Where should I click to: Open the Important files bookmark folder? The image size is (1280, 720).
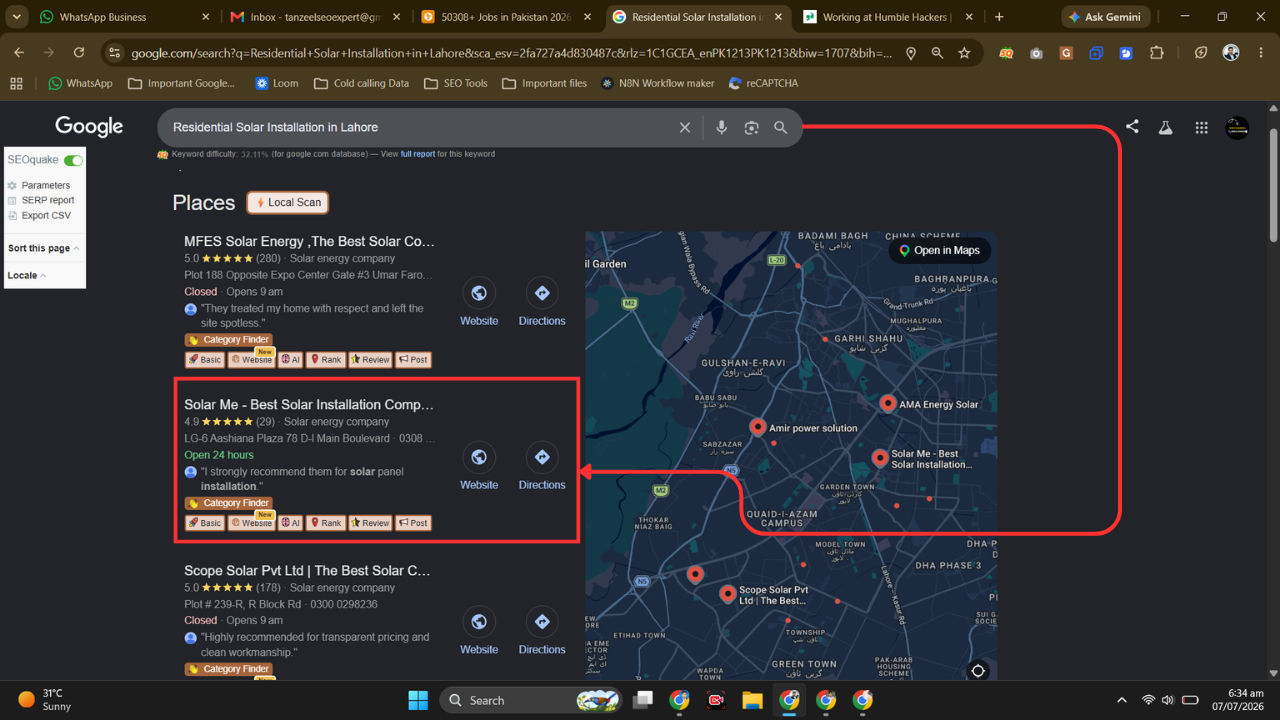(544, 83)
